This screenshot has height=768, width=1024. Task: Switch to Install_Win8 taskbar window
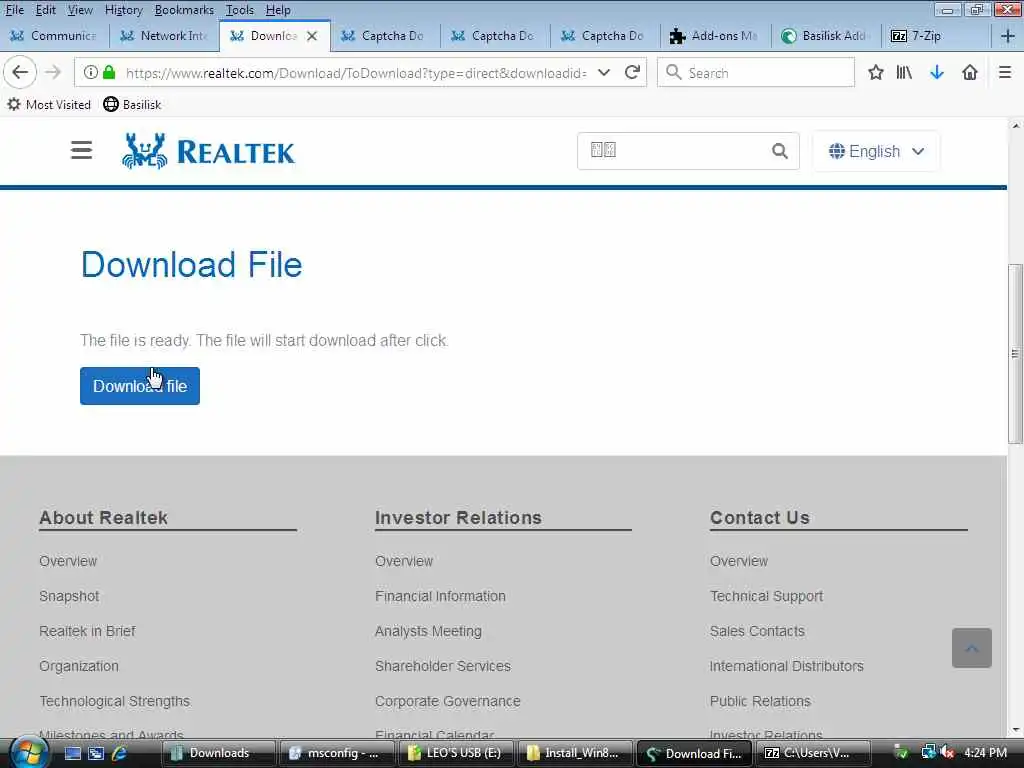click(575, 753)
